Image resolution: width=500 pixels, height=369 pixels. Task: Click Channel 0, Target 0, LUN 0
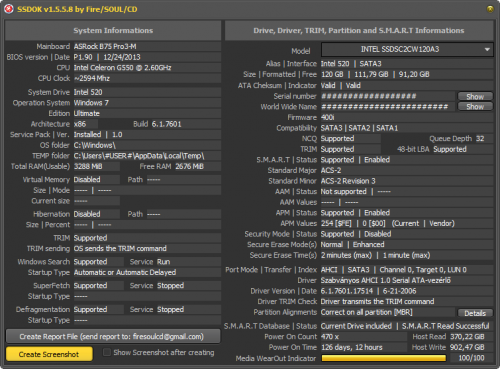pyautogui.click(x=423, y=270)
